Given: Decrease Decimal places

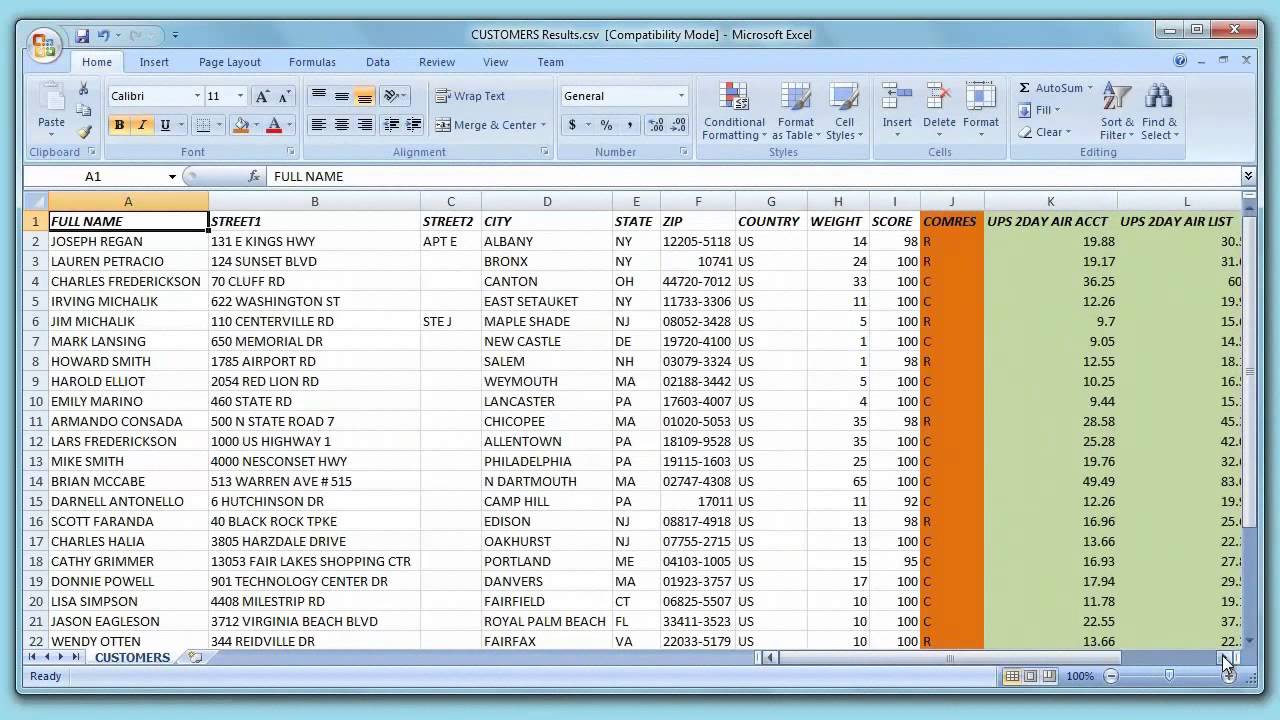Looking at the screenshot, I should point(678,125).
